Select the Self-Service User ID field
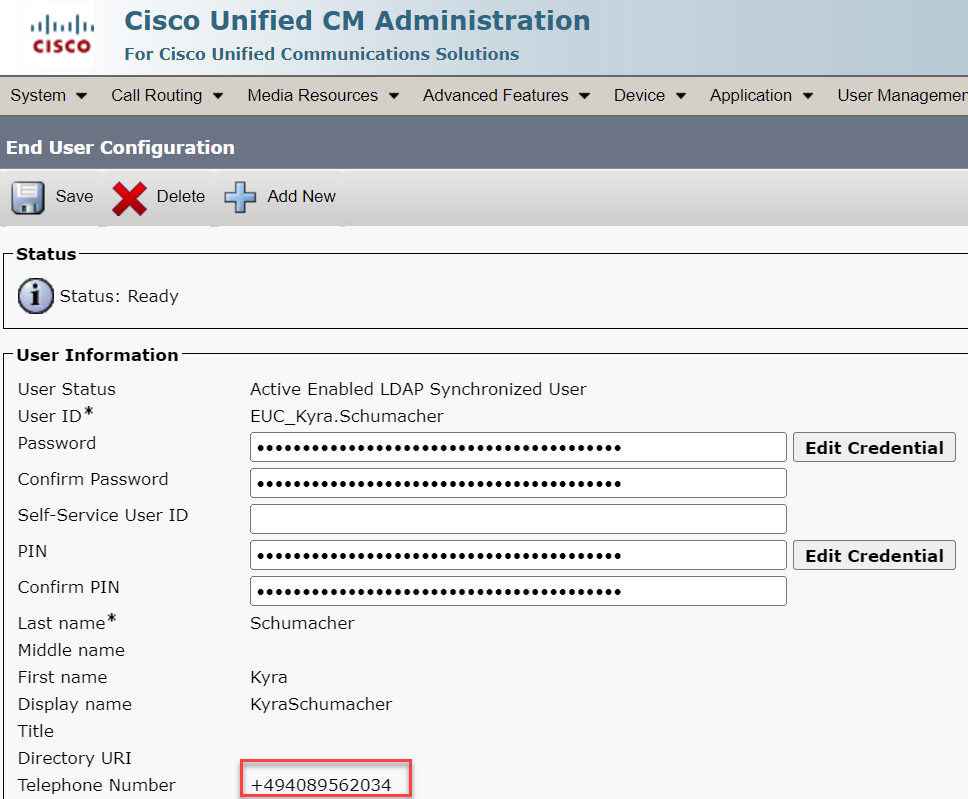The width and height of the screenshot is (968, 799). (518, 519)
